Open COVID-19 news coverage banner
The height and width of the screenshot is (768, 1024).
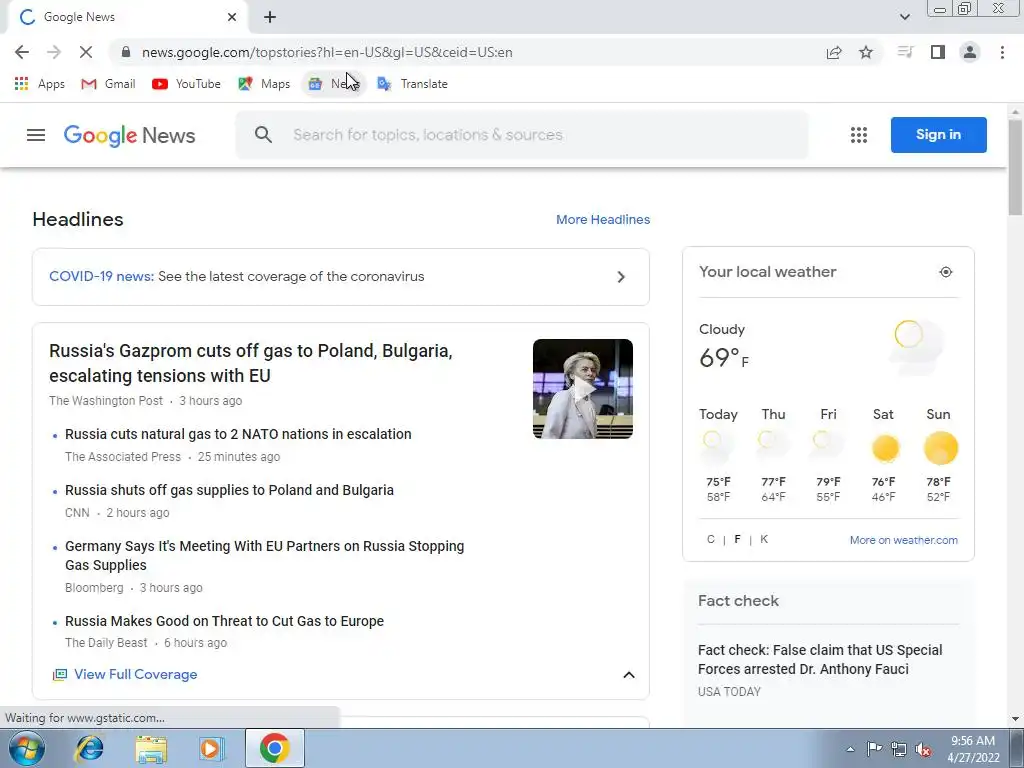341,276
